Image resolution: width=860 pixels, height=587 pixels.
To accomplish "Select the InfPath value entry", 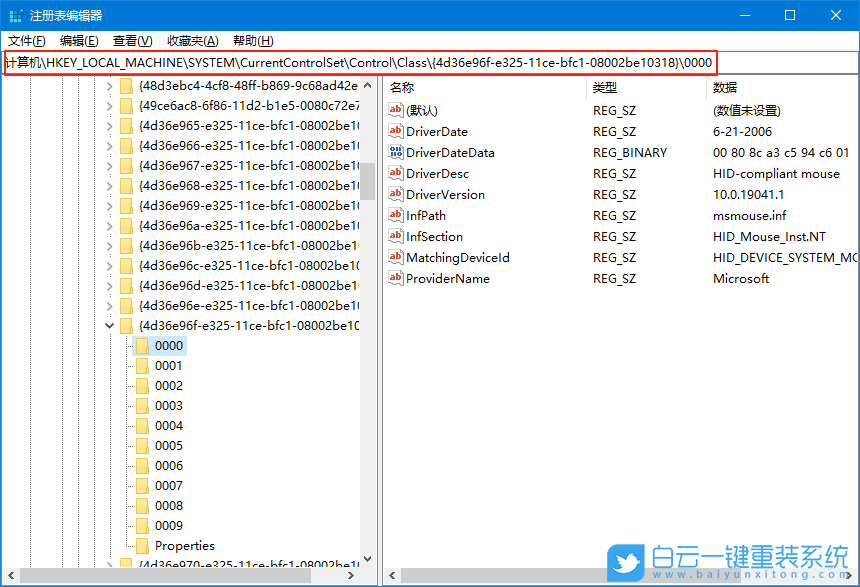I will coord(428,215).
